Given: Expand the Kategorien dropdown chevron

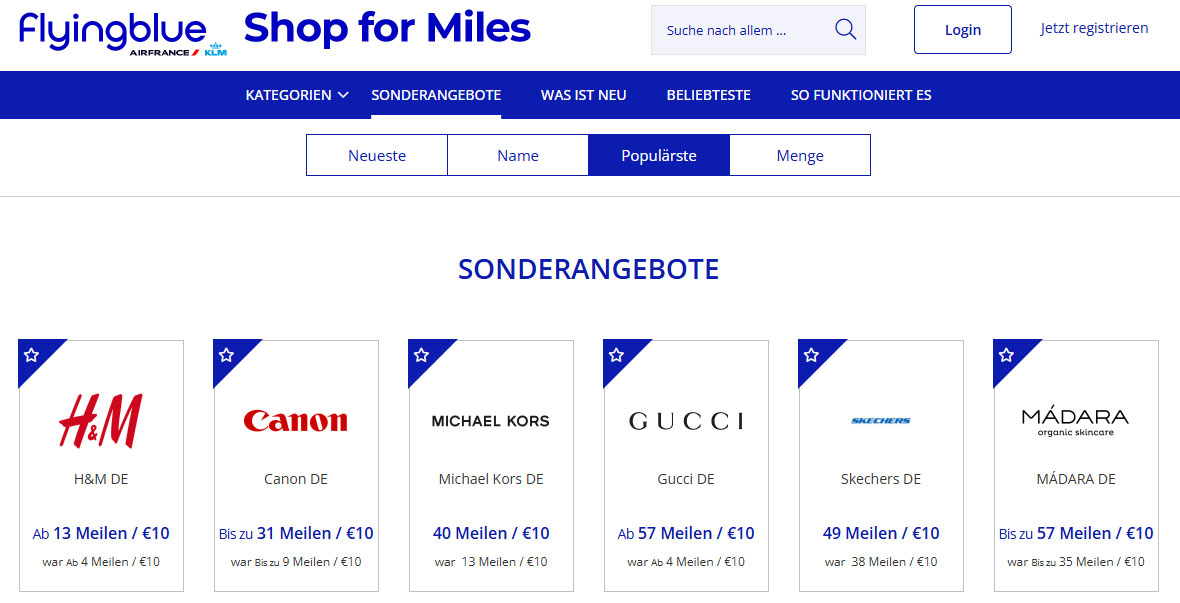Looking at the screenshot, I should (343, 95).
